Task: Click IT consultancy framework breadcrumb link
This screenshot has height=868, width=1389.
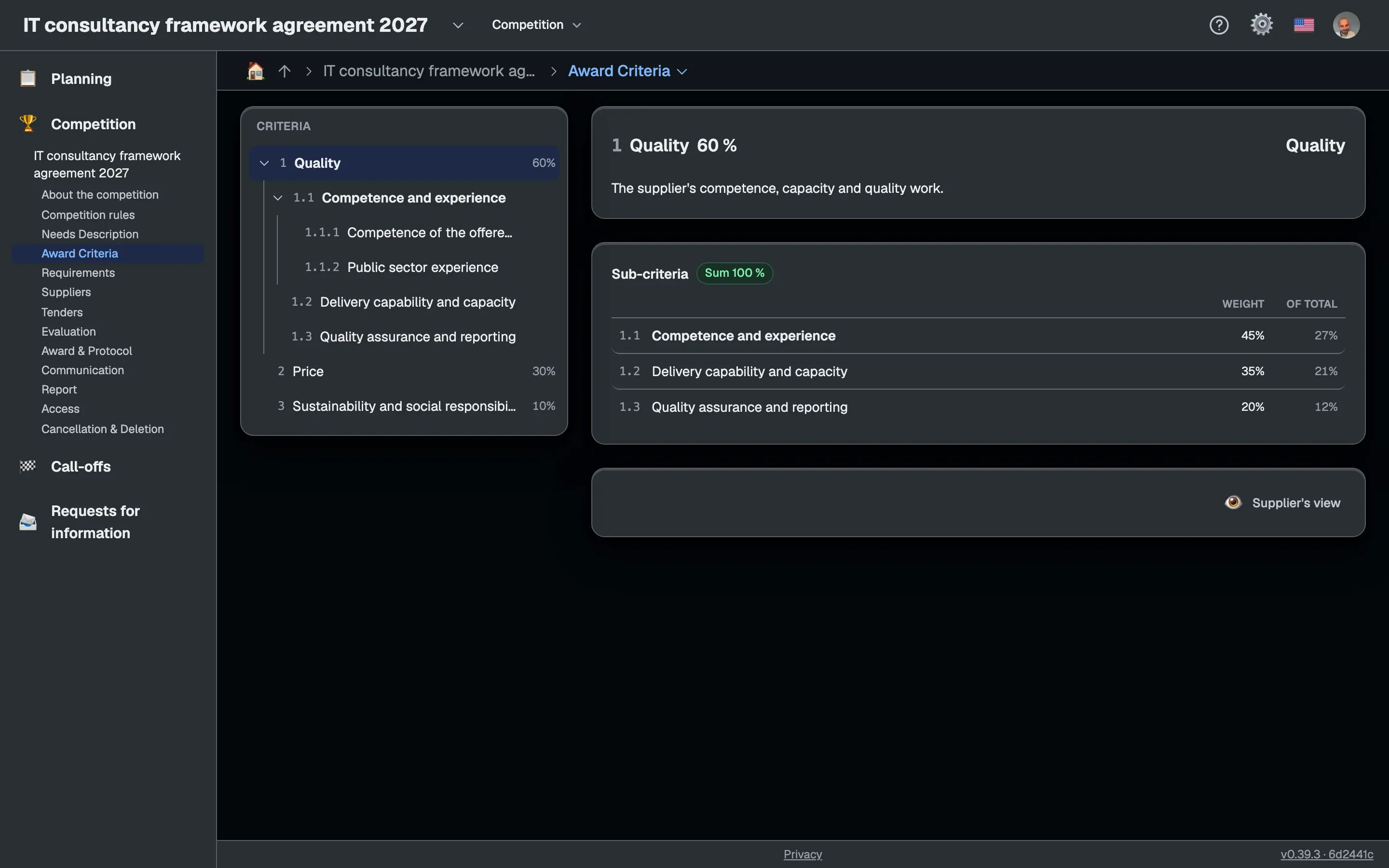Action: (x=429, y=70)
